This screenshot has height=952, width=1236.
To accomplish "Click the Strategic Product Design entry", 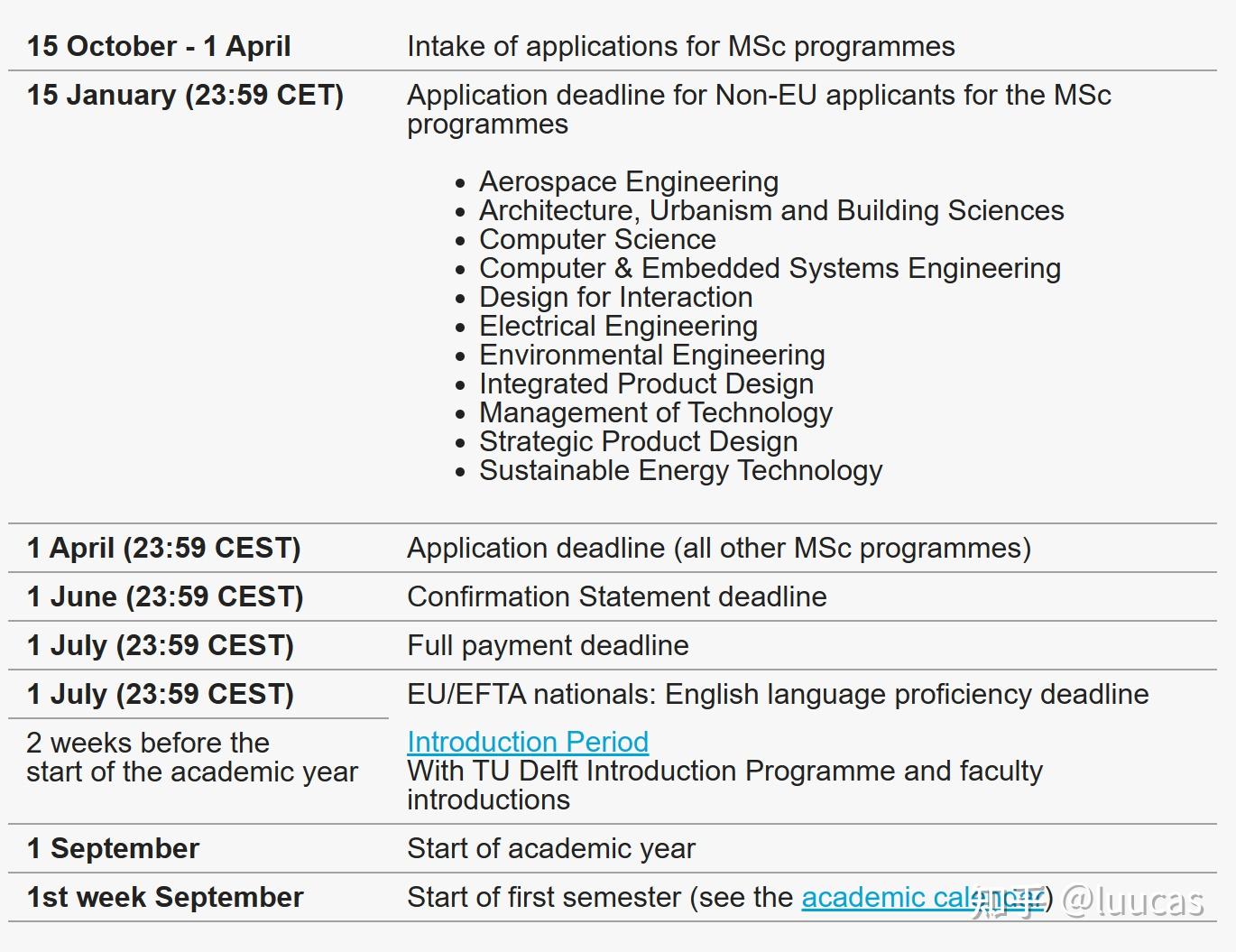I will (638, 441).
